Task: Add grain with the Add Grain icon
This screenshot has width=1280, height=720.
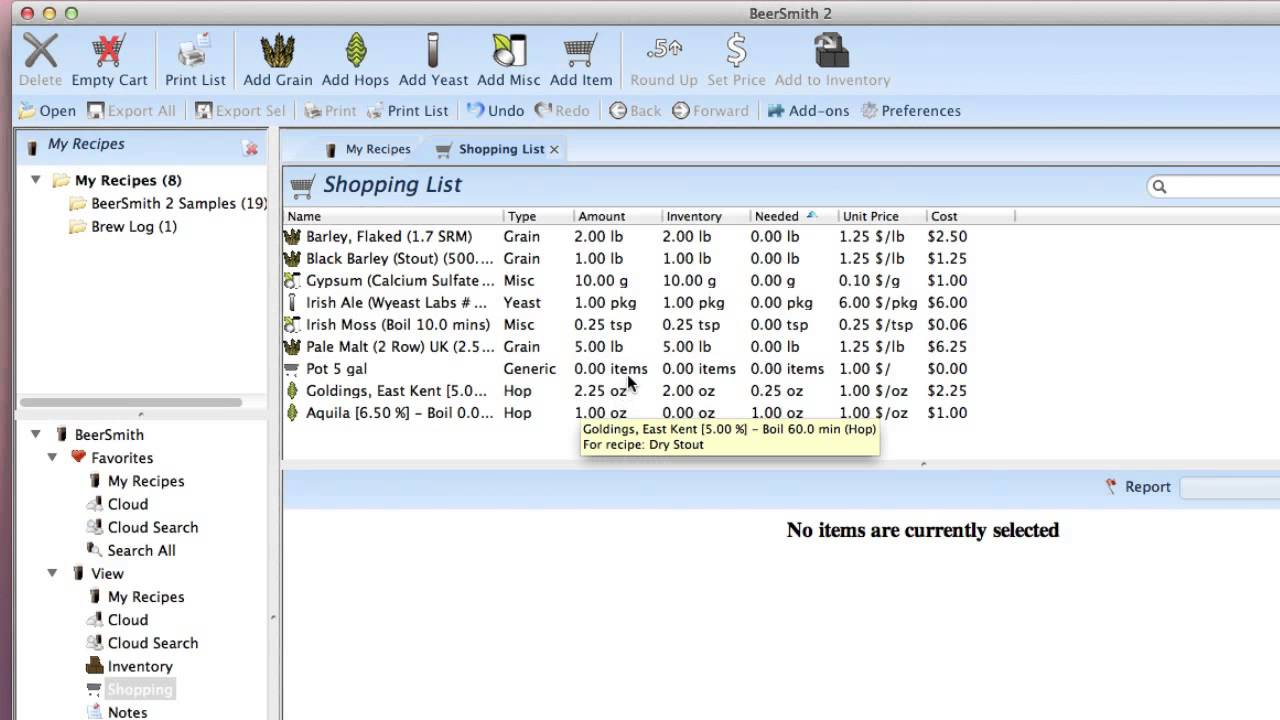Action: point(277,51)
